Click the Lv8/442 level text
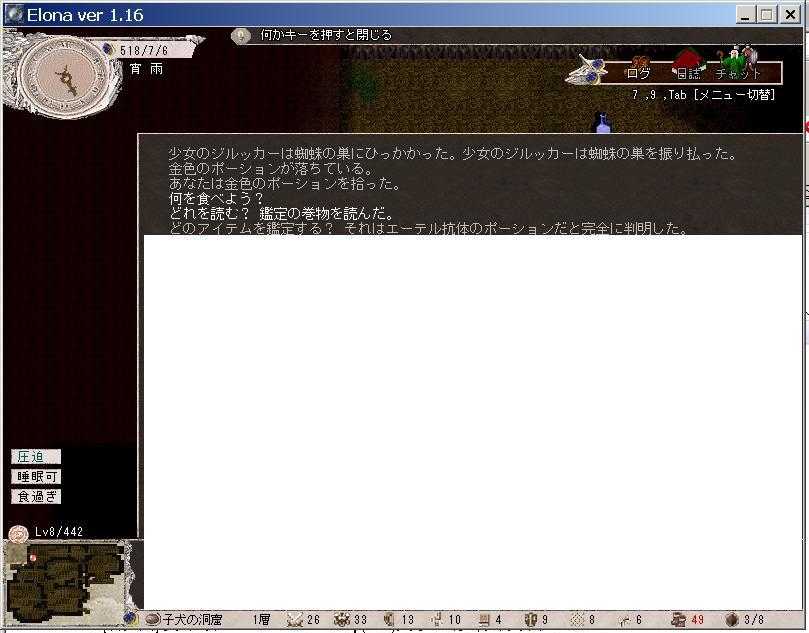This screenshot has width=809, height=633. pos(59,532)
